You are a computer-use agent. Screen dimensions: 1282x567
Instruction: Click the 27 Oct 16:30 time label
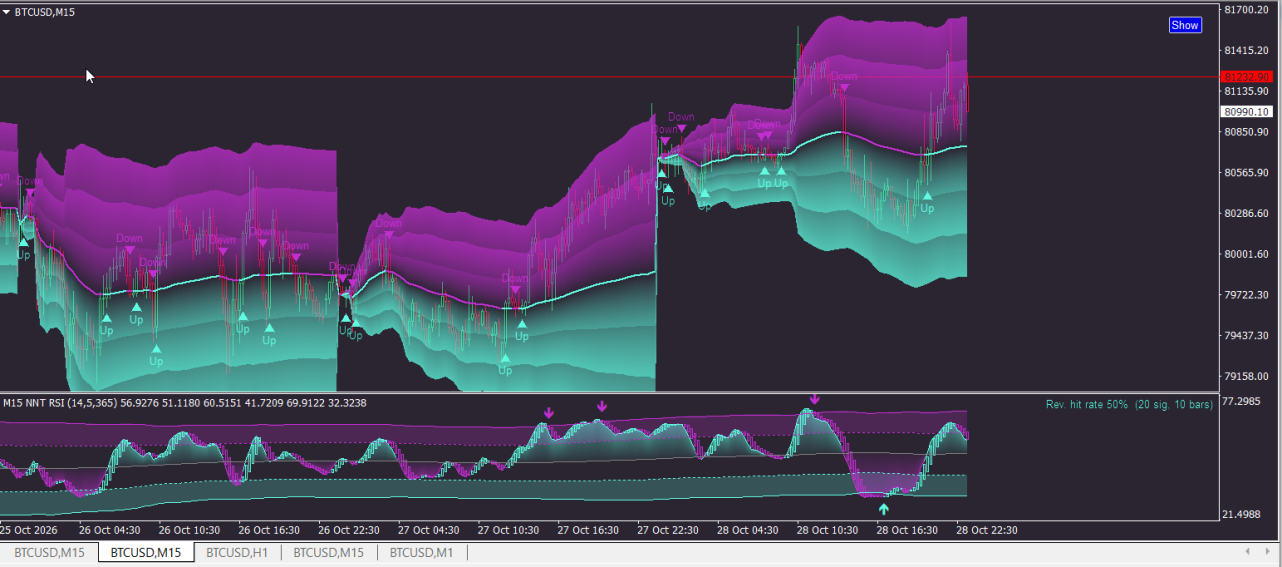(588, 530)
